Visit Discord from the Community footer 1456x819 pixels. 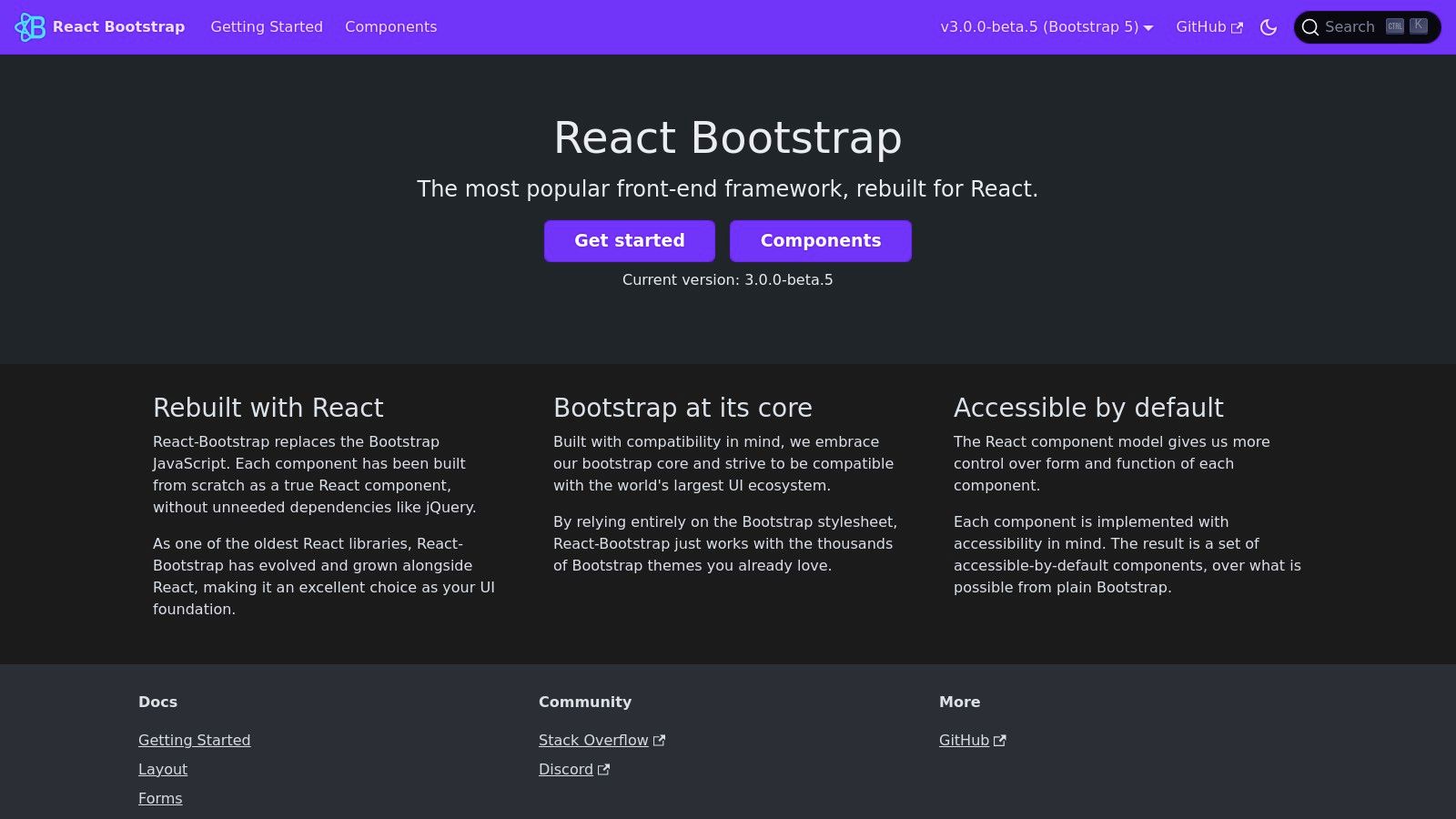pyautogui.click(x=565, y=769)
